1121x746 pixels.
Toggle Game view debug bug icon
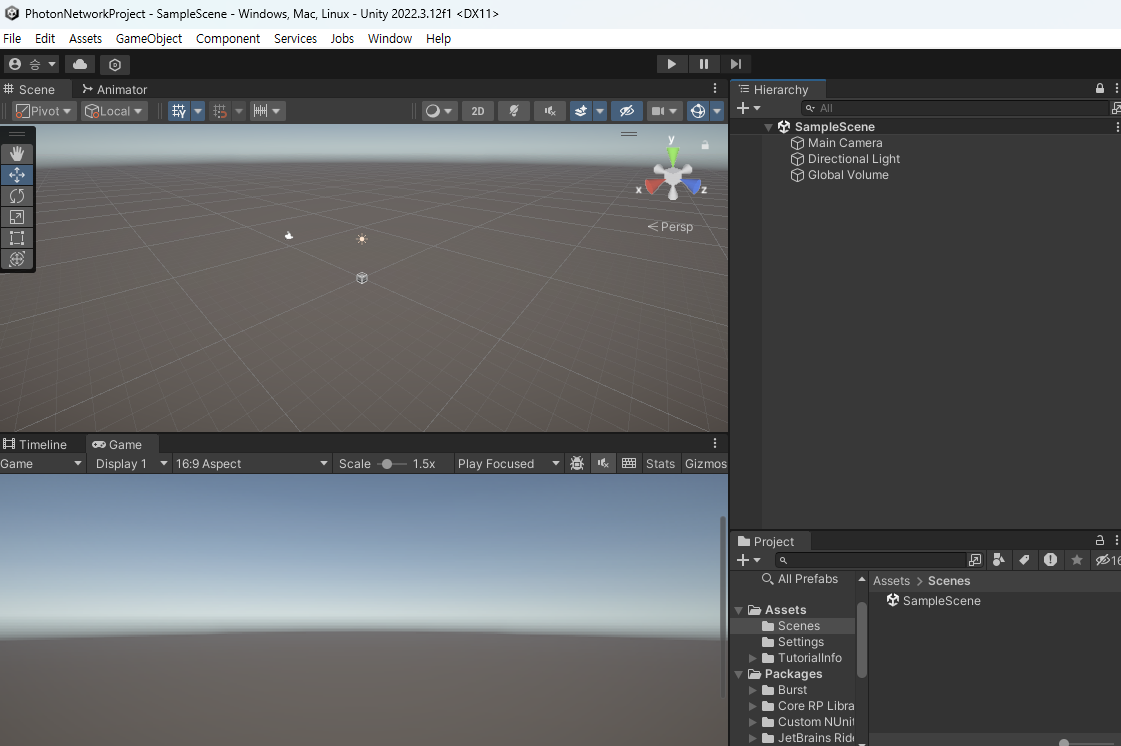577,463
